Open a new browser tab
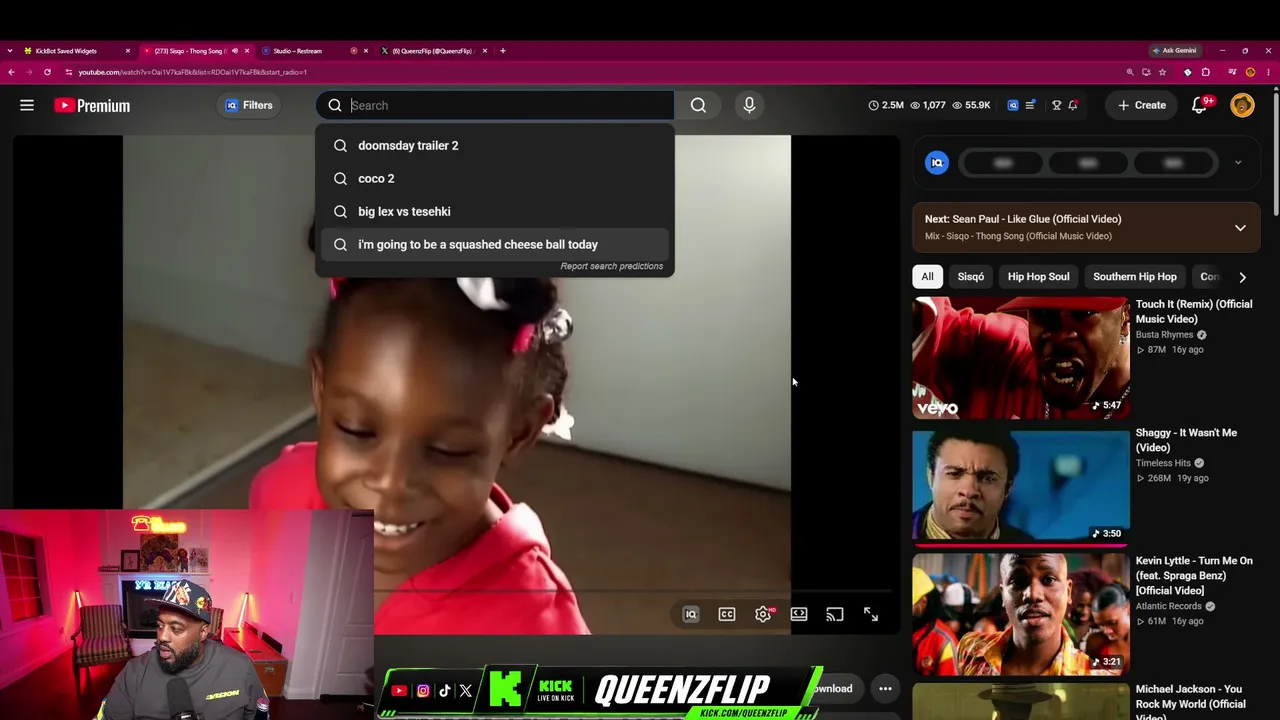Viewport: 1280px width, 720px height. pos(503,51)
